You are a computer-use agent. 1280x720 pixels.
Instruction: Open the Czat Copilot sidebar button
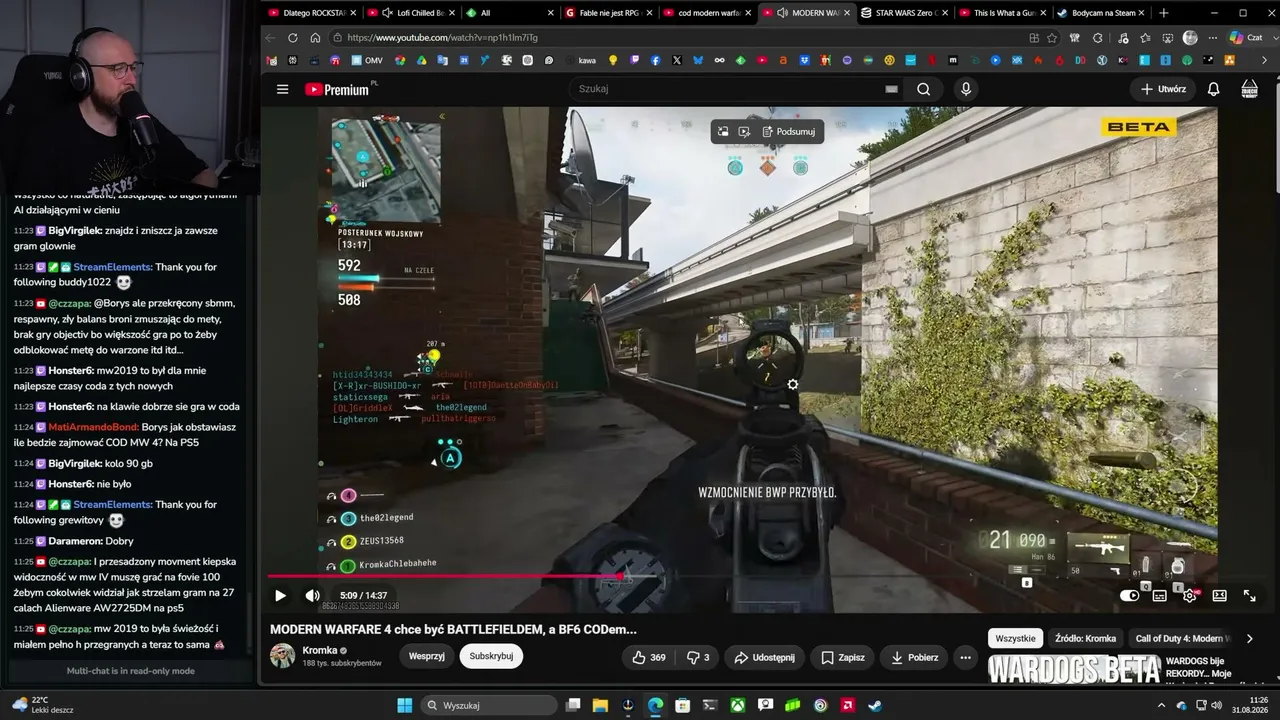pos(1245,38)
